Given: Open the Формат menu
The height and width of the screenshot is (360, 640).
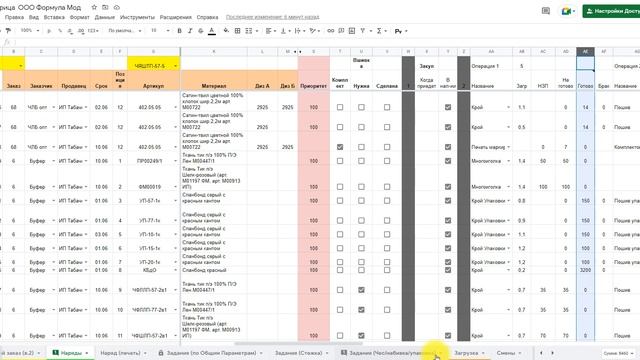Looking at the screenshot, I should click(x=80, y=17).
